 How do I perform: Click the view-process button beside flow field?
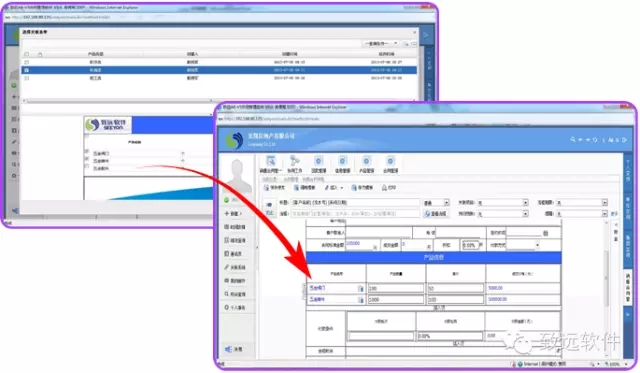tap(435, 213)
